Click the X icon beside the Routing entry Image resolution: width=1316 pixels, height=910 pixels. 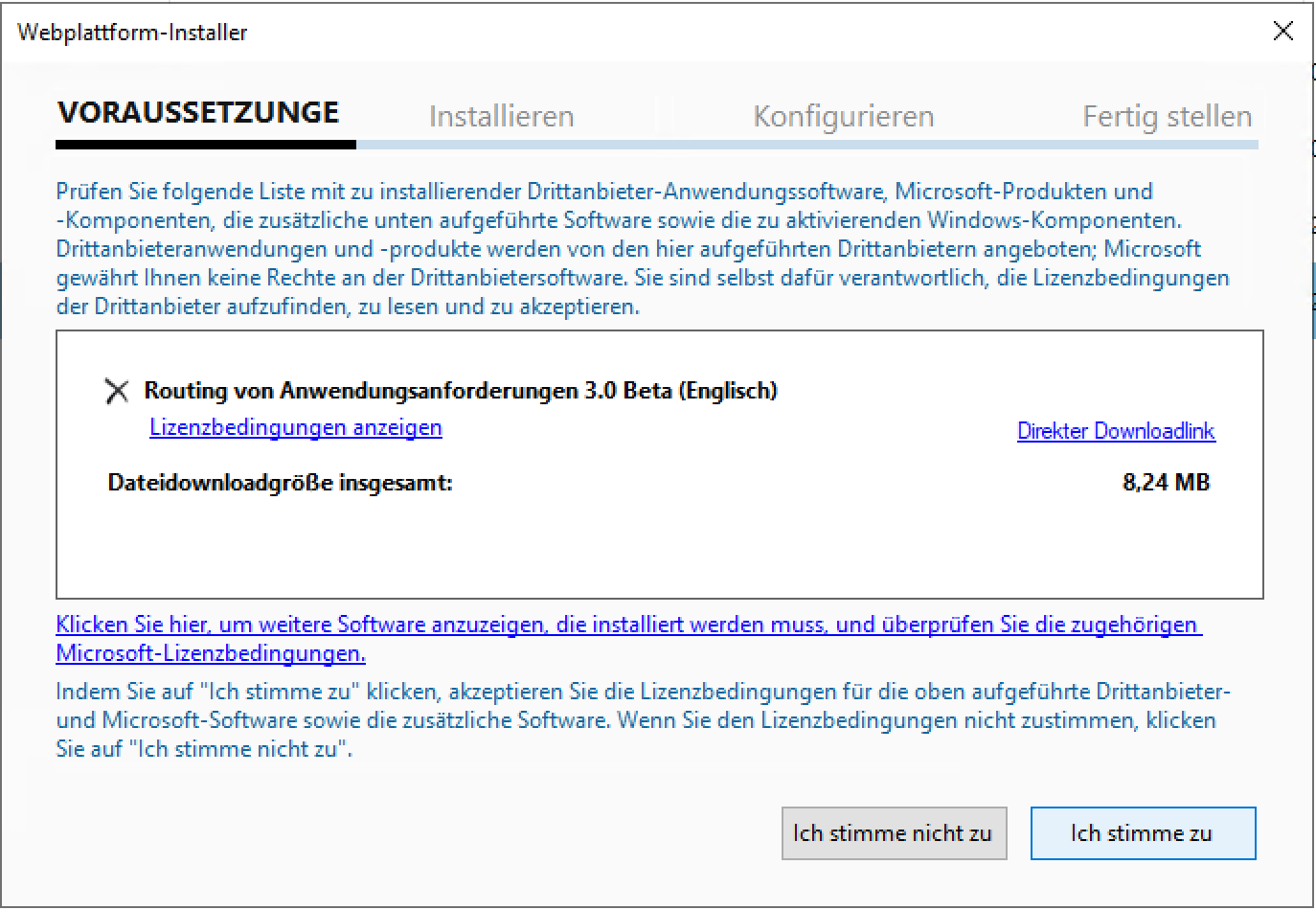pos(116,391)
